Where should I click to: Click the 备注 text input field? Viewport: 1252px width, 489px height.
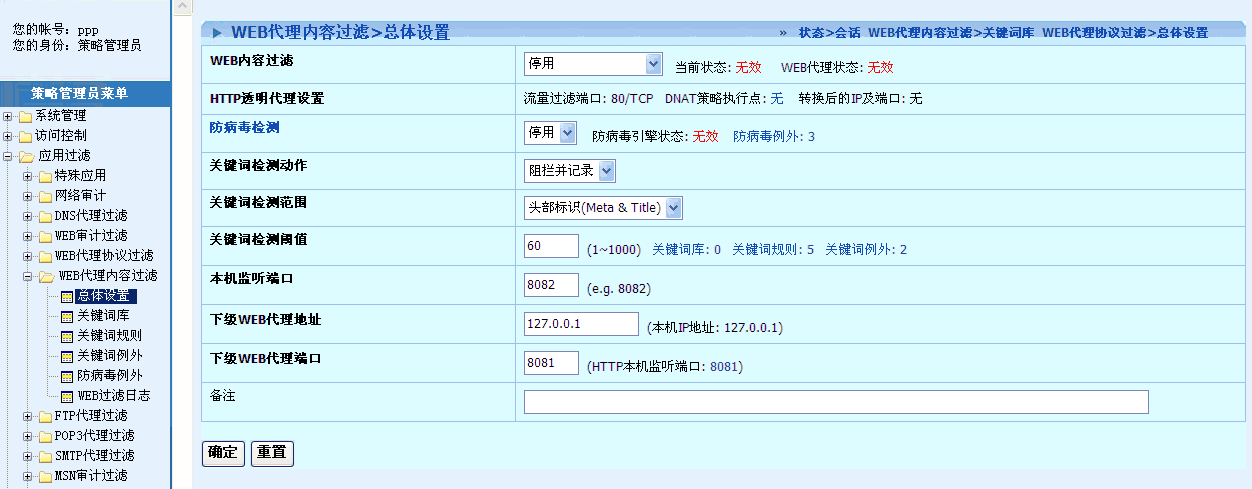pos(835,402)
